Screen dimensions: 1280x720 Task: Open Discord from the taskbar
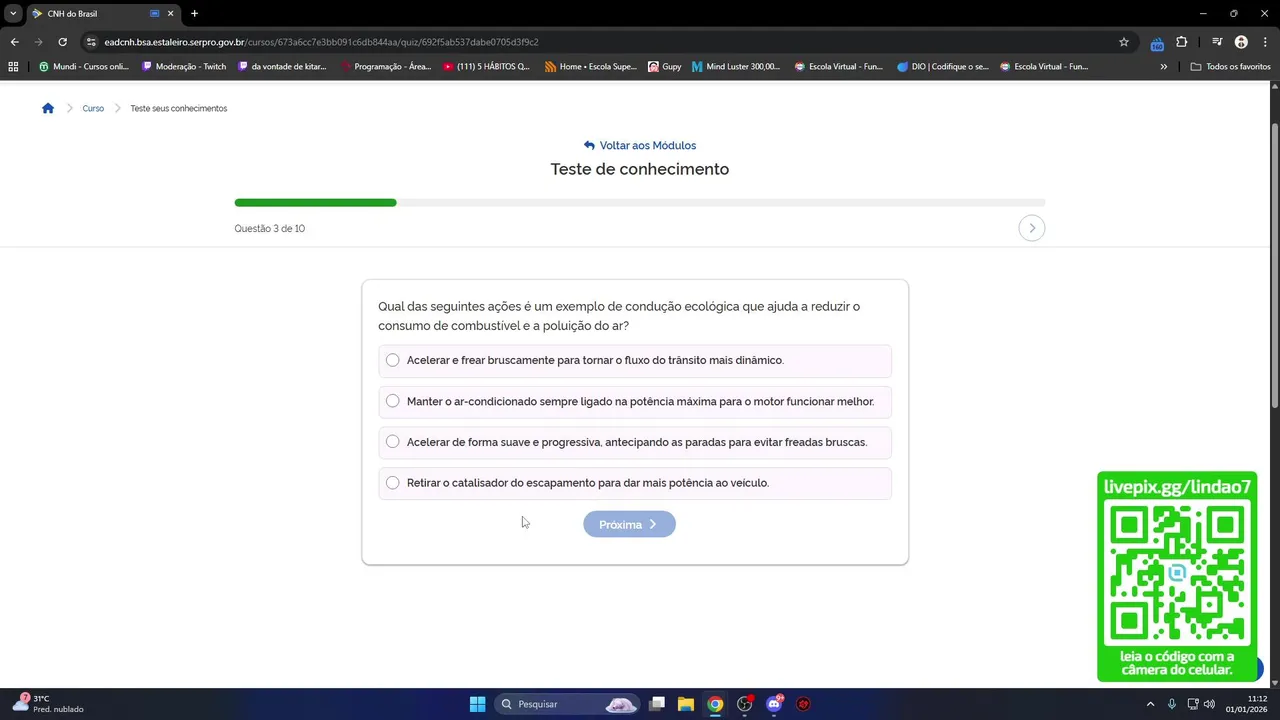[x=774, y=704]
